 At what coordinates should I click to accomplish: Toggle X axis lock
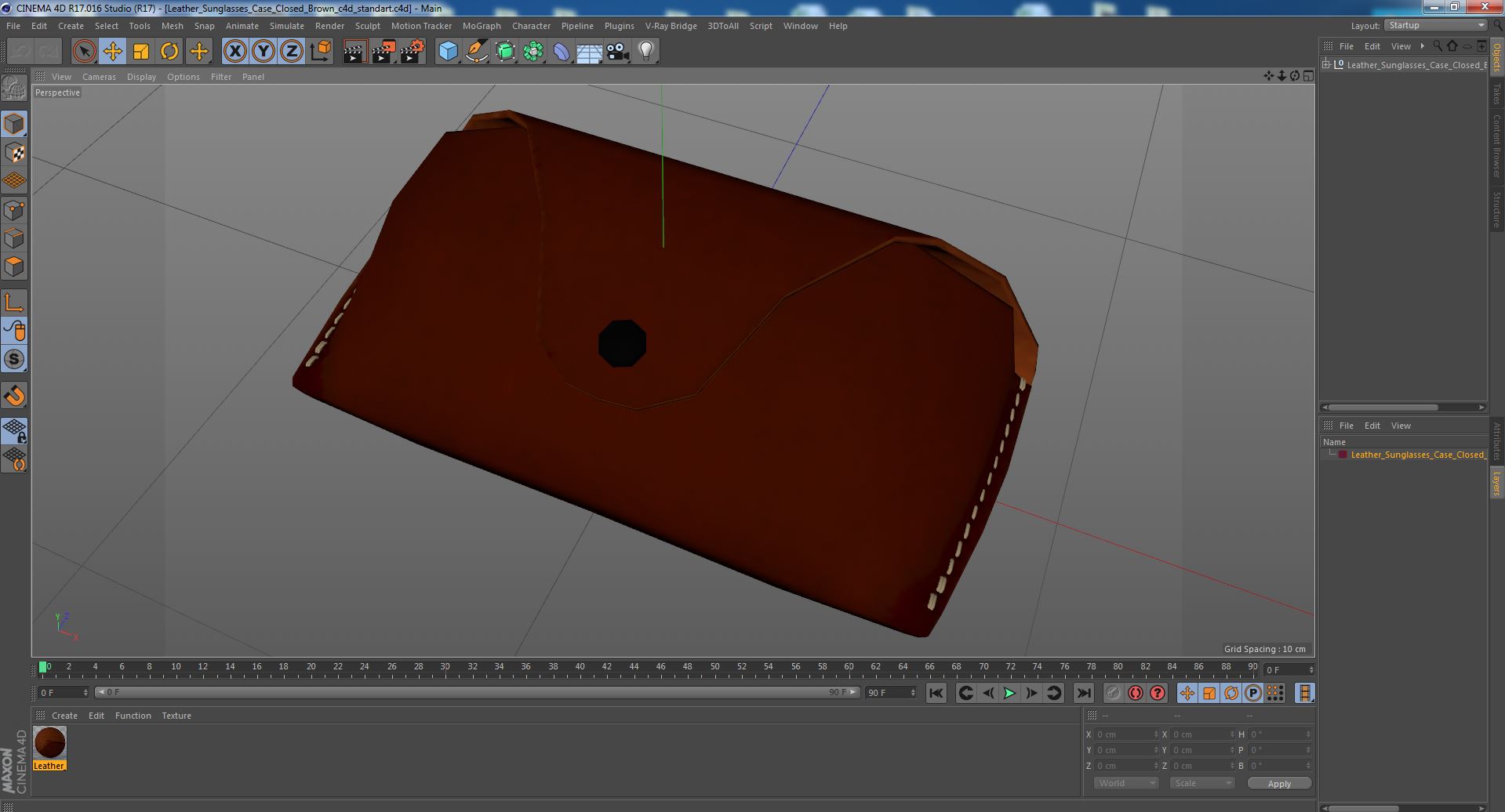tap(234, 52)
